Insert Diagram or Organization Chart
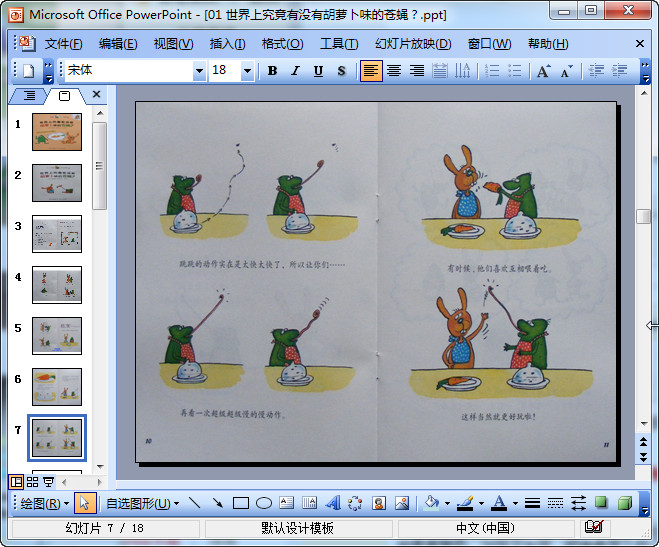Viewport: 659px width, 547px height. 356,503
